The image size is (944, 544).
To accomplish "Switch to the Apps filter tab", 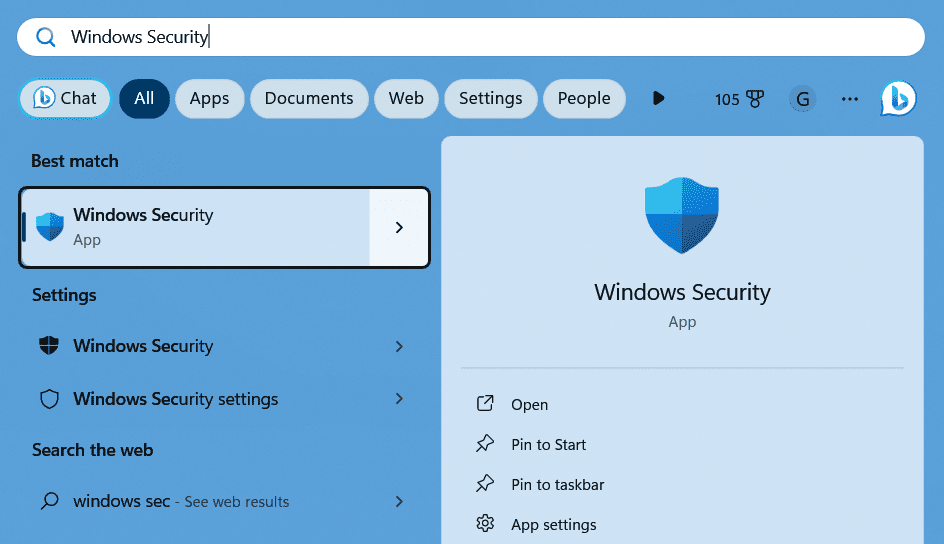I will [209, 98].
